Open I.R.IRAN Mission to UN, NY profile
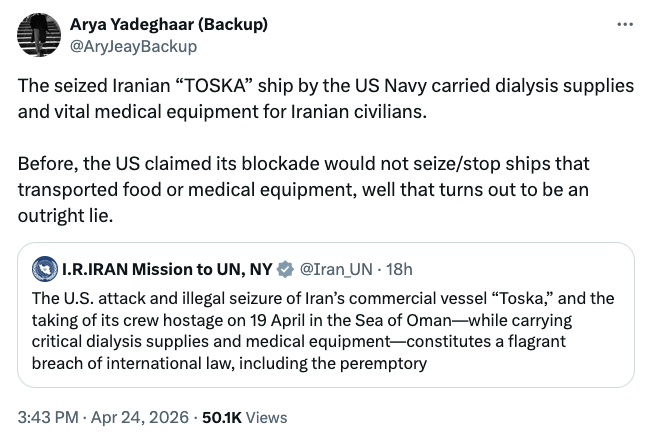652x438 pixels. click(166, 269)
